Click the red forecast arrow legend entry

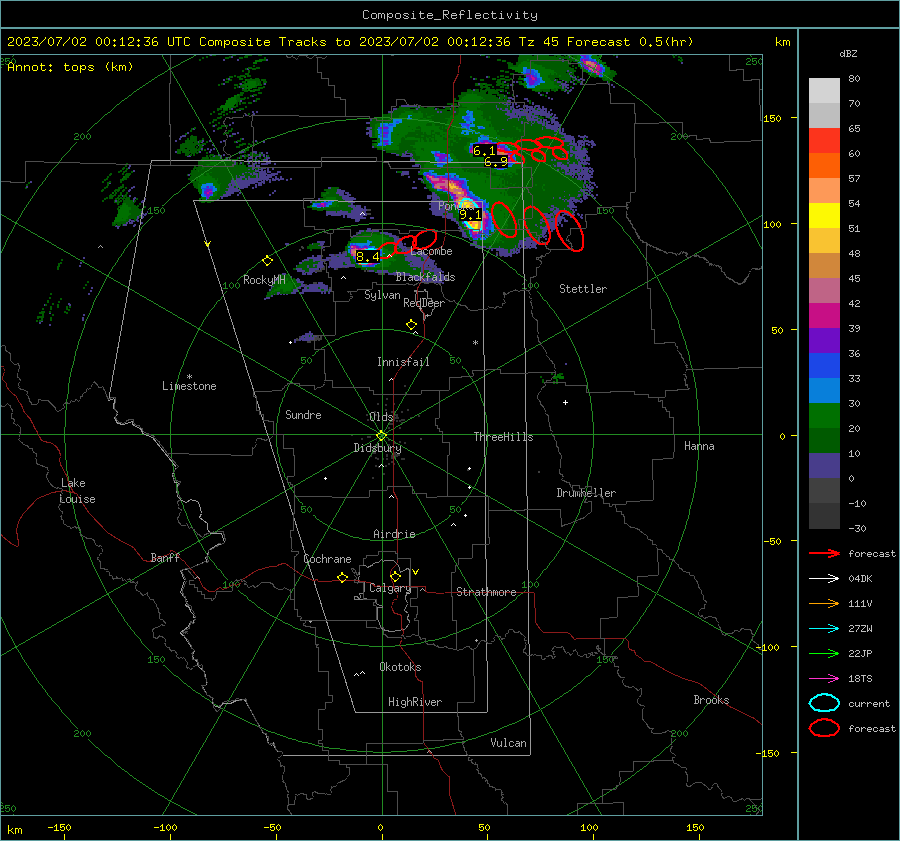(x=824, y=553)
